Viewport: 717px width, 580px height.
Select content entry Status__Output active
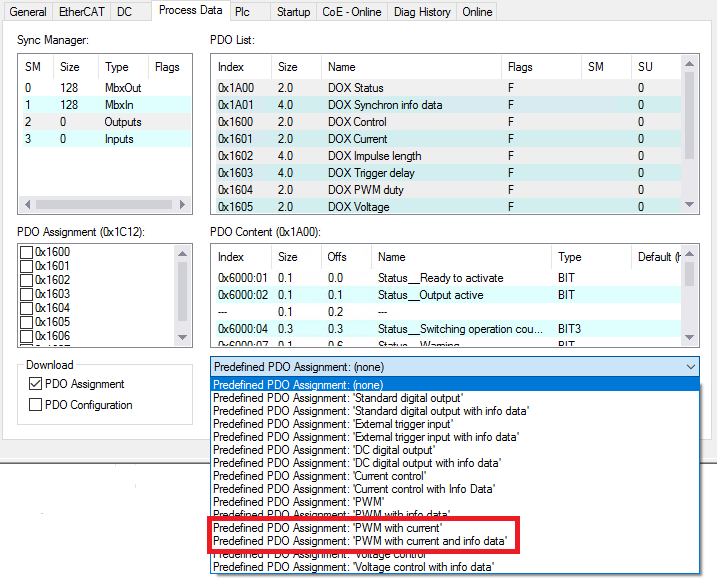(448, 295)
